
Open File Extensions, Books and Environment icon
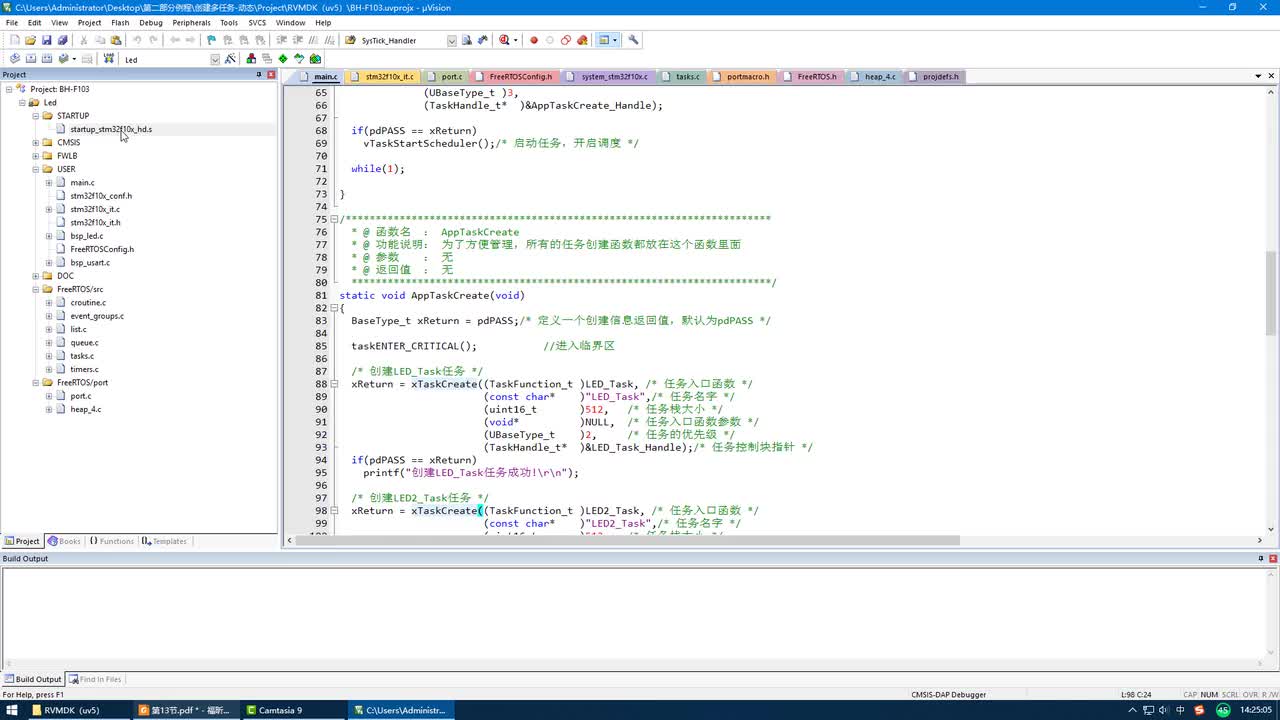click(251, 59)
